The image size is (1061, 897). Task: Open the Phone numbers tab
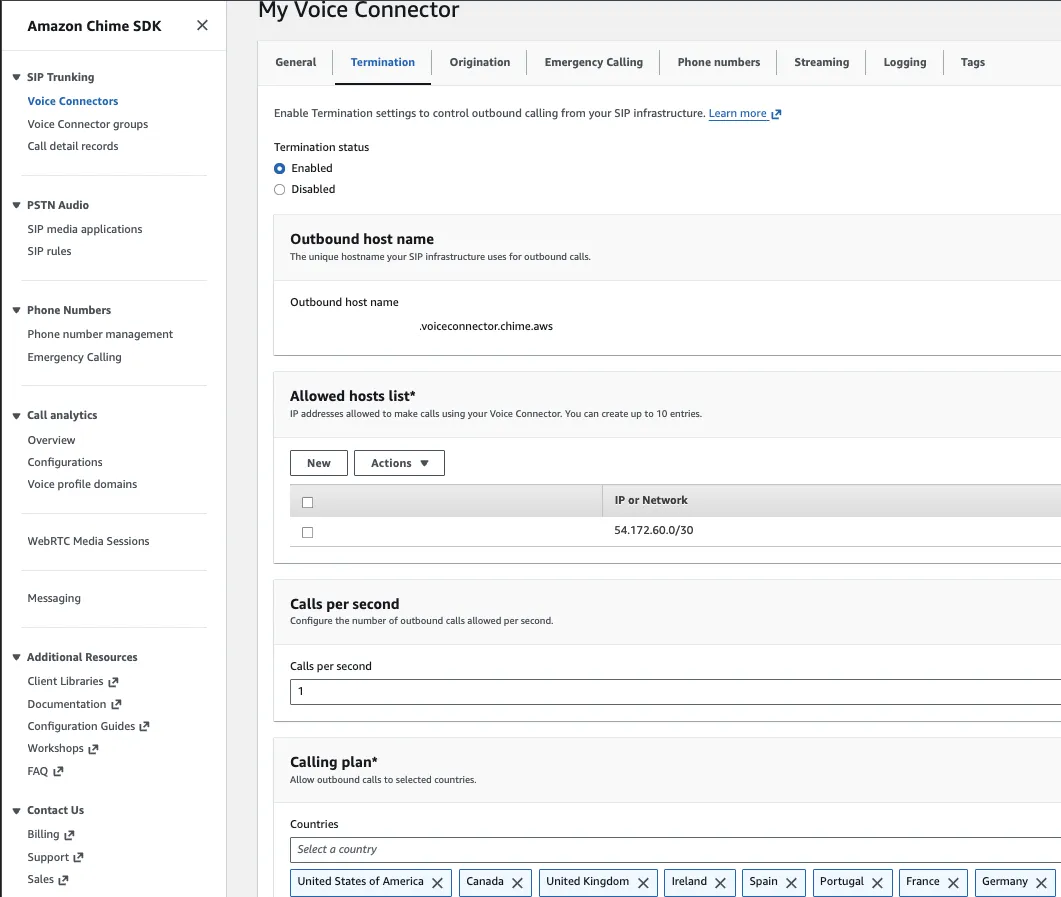click(719, 62)
